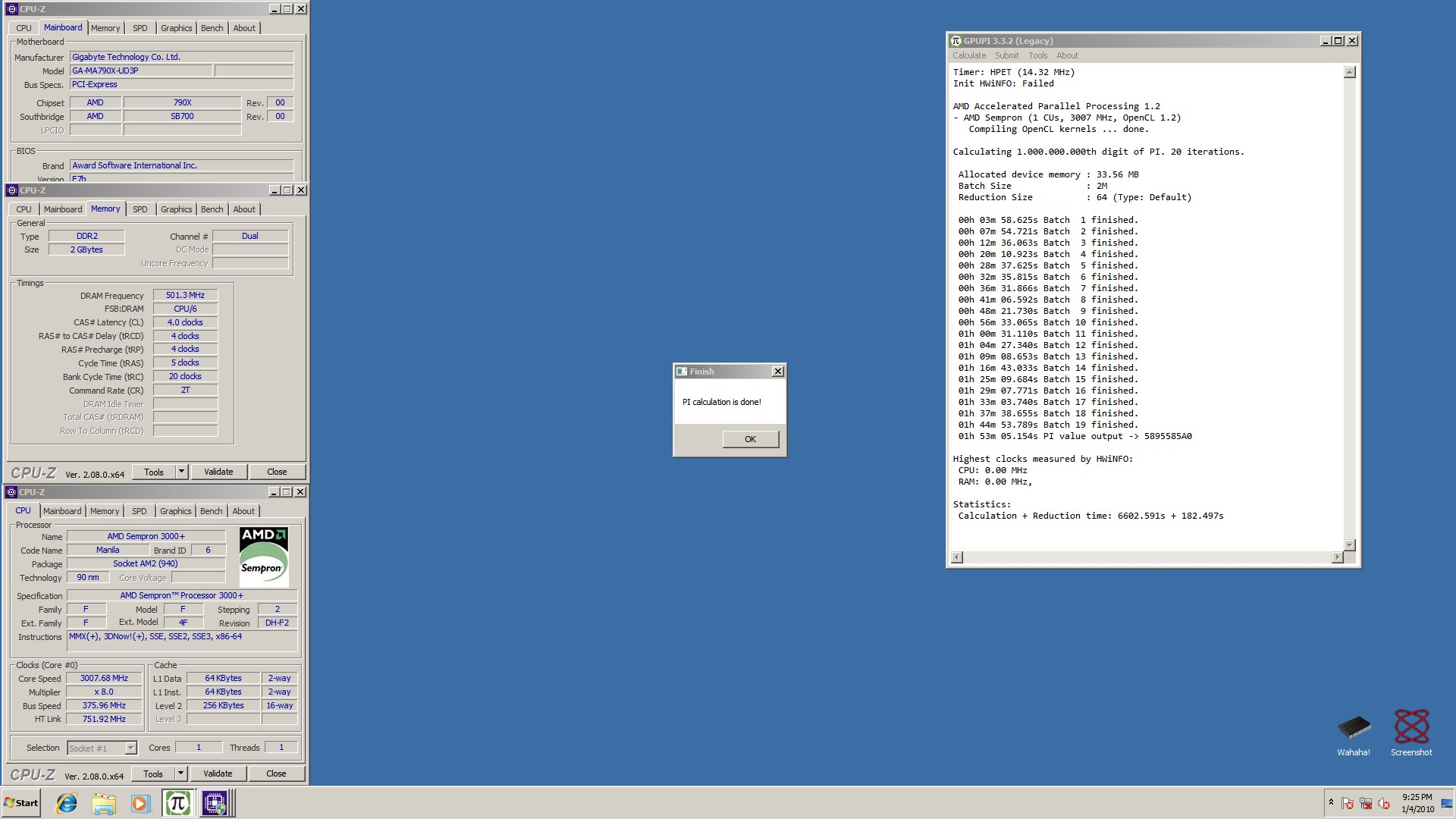This screenshot has height=819, width=1456.
Task: Open Bench tab in the top CPU-Z window
Action: point(212,28)
